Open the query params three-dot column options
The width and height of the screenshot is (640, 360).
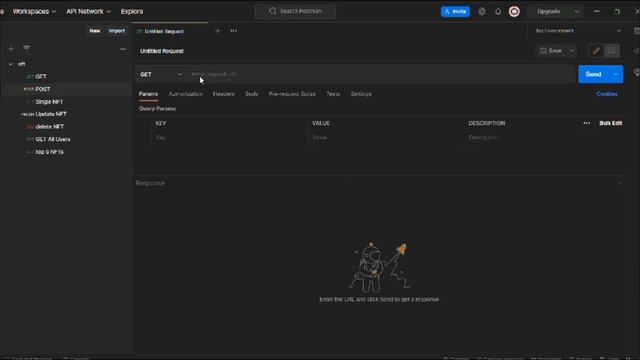587,123
